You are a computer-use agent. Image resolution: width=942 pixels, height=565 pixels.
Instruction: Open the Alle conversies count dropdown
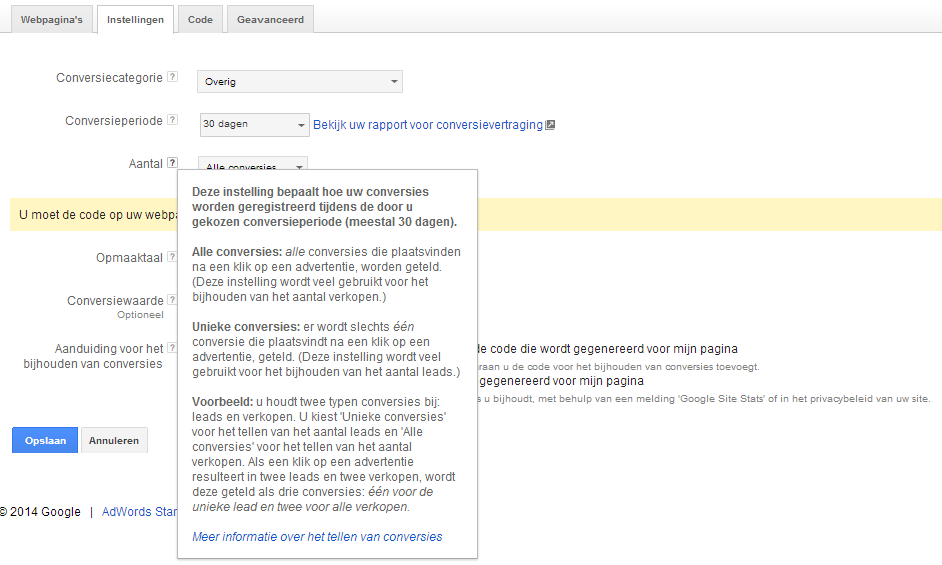click(254, 165)
